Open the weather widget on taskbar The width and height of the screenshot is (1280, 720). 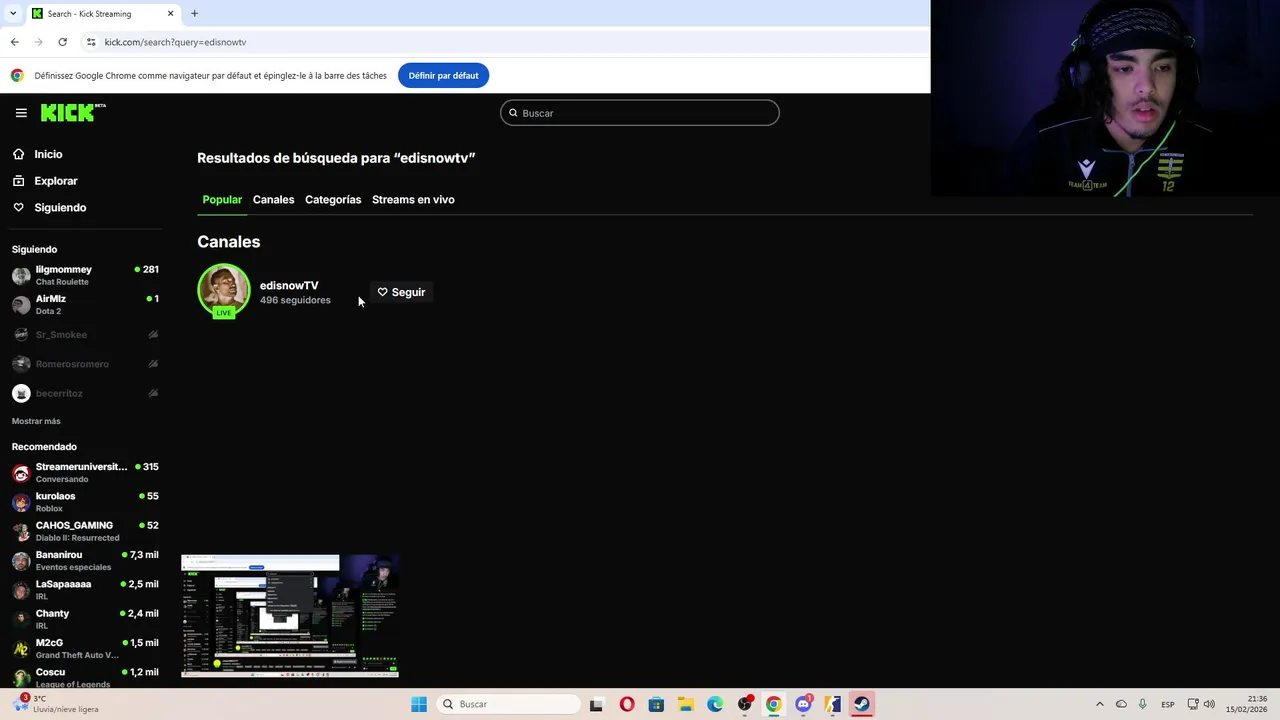(x=58, y=704)
